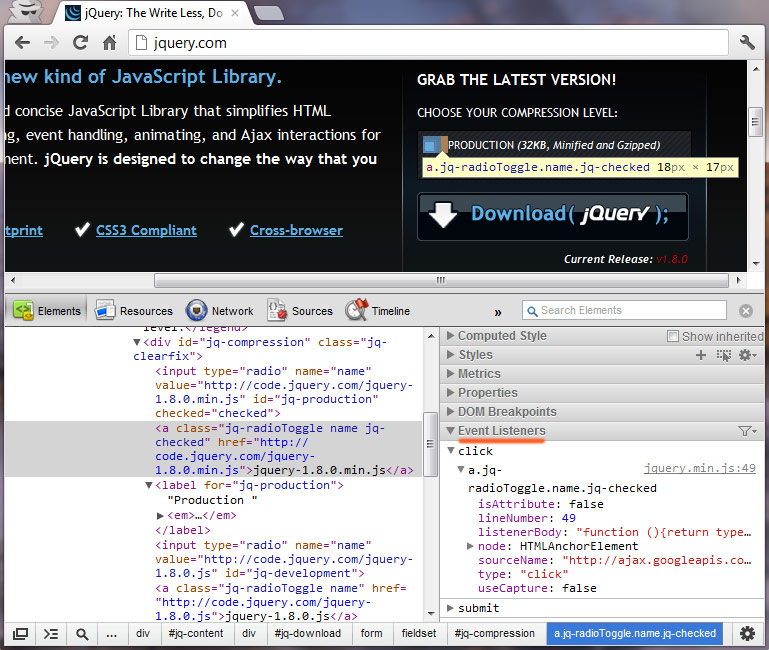Select #jq-download in breadcrumb
This screenshot has height=650, width=769.
coord(308,633)
